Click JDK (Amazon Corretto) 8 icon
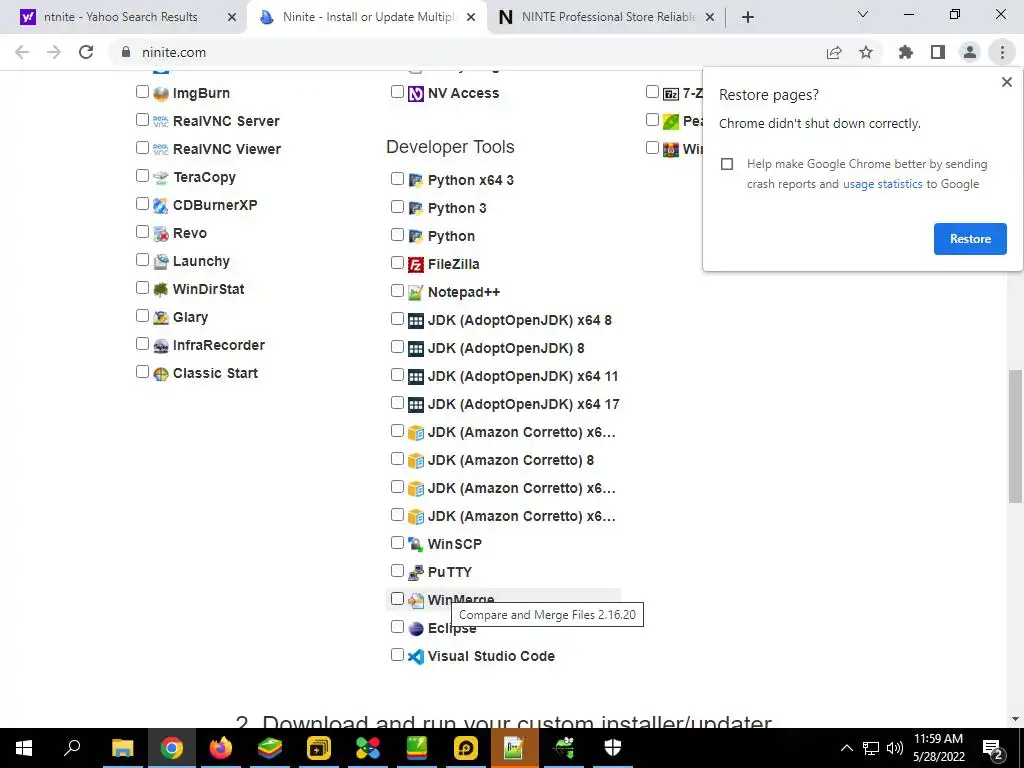This screenshot has height=768, width=1024. point(416,460)
